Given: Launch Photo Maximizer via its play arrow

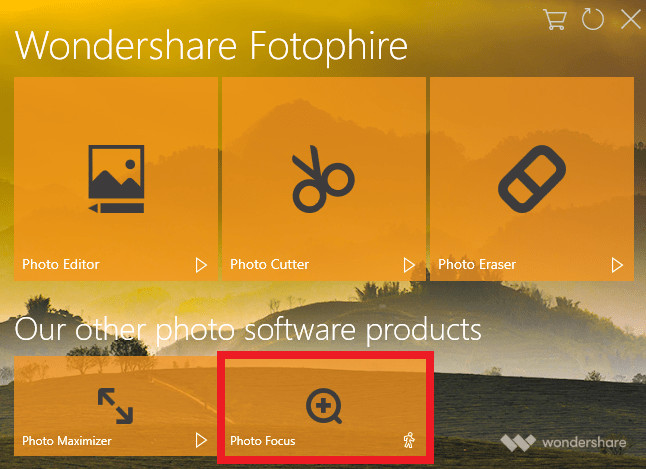Looking at the screenshot, I should click(201, 440).
